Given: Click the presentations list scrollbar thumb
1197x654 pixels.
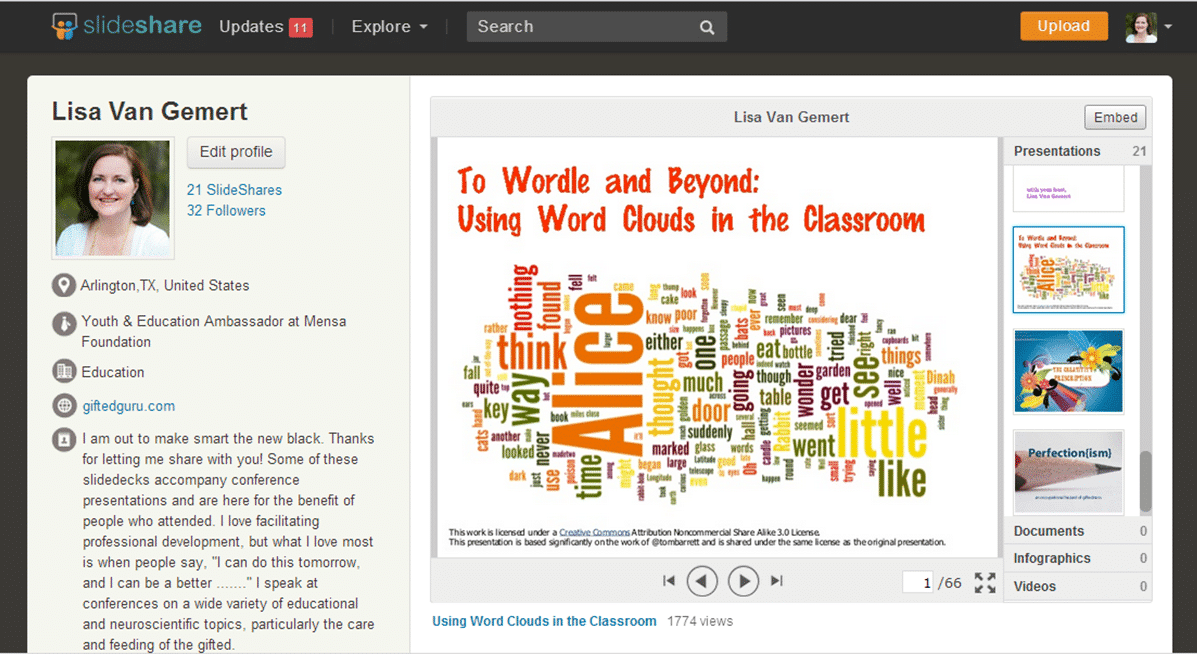Looking at the screenshot, I should pyautogui.click(x=1145, y=482).
